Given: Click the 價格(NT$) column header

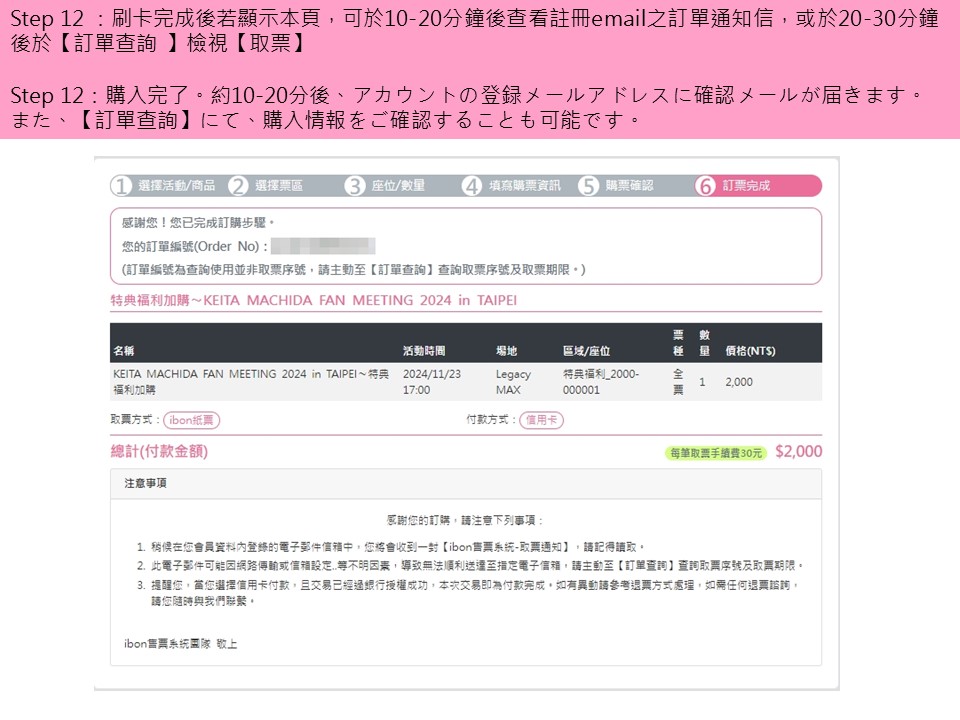Looking at the screenshot, I should pos(750,351).
